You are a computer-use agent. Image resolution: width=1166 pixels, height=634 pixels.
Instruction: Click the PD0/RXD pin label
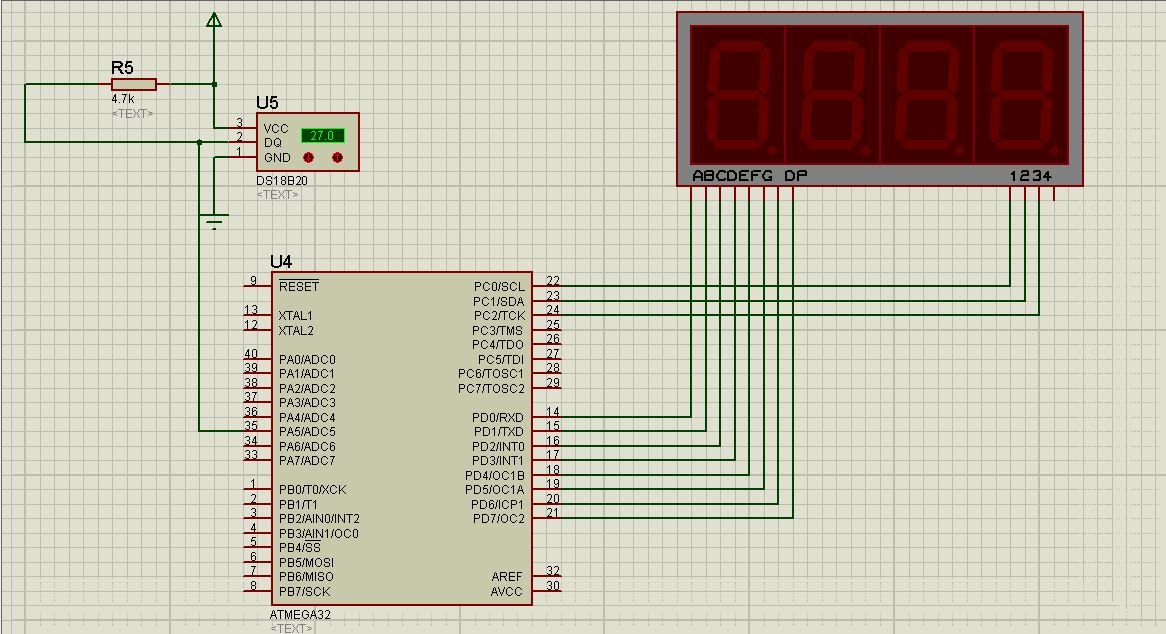tap(497, 418)
